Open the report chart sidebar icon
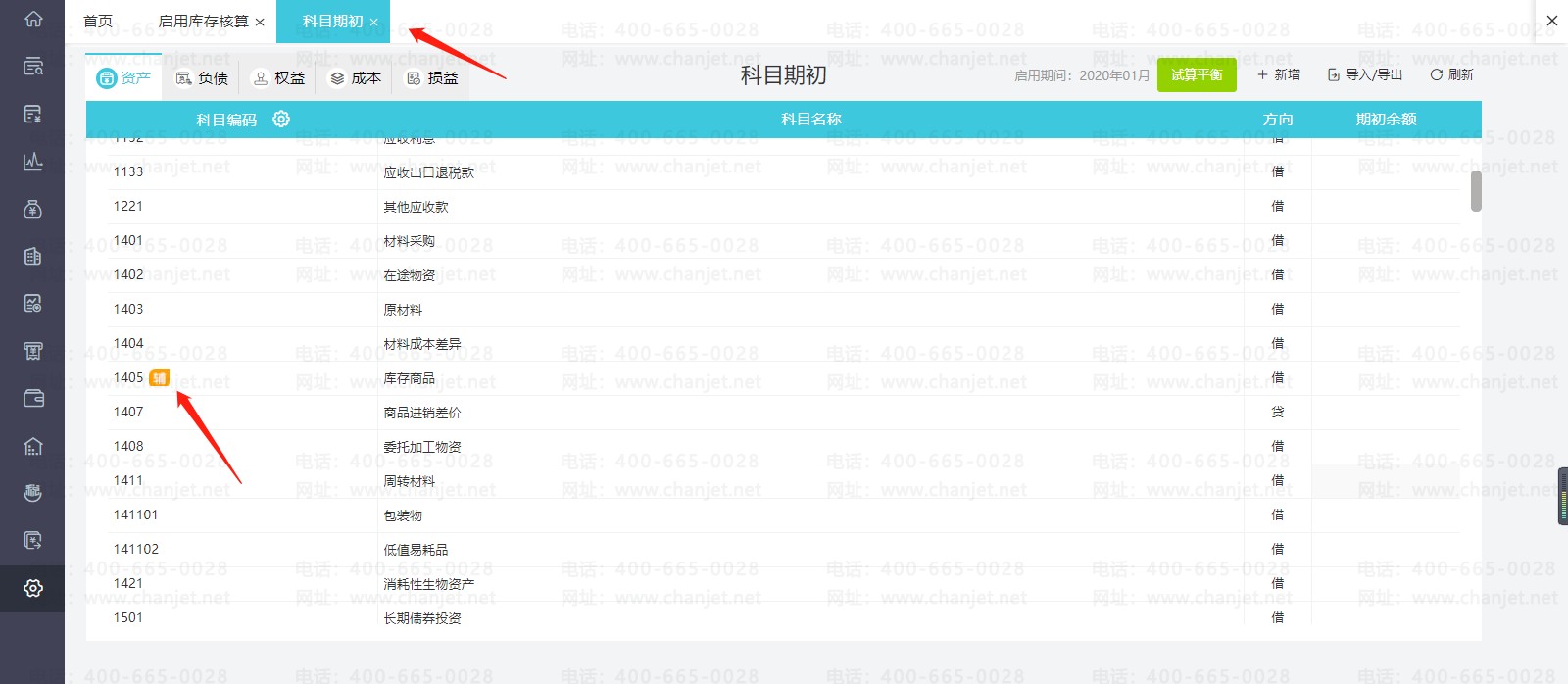Screen dimensions: 1568x684 coord(33,303)
